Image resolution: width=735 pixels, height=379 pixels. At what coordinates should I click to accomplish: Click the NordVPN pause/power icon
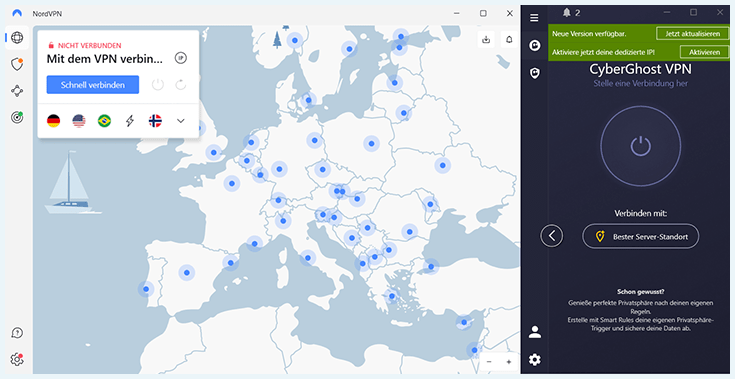[158, 85]
